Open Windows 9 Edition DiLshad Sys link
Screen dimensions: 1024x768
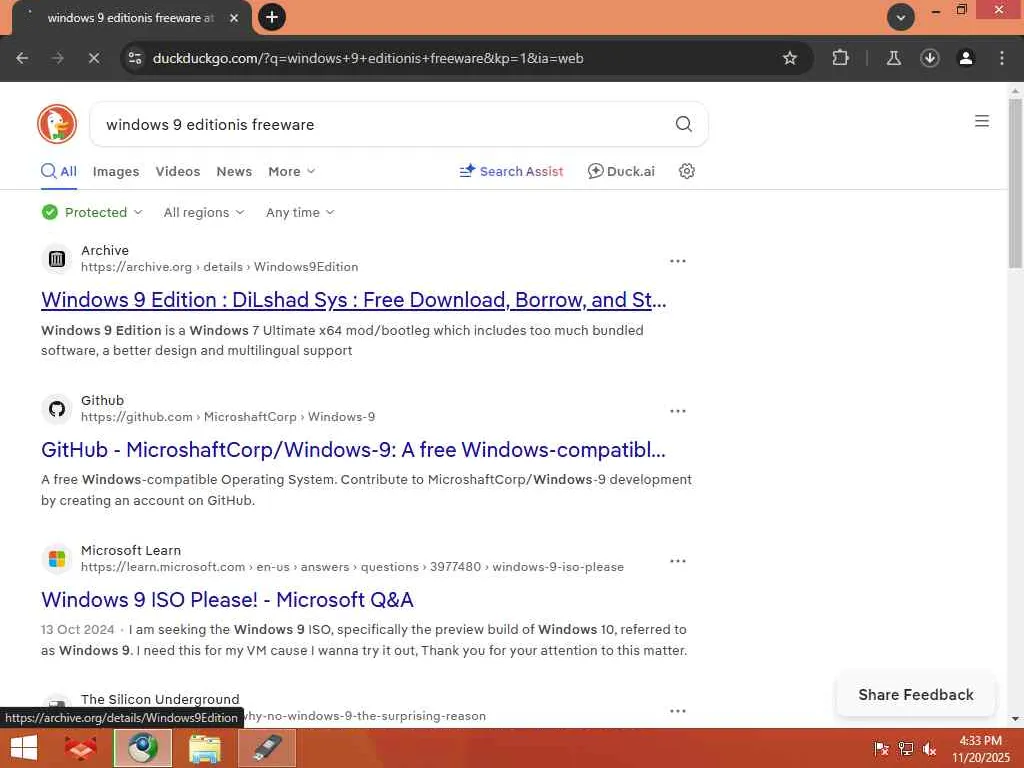coord(353,300)
